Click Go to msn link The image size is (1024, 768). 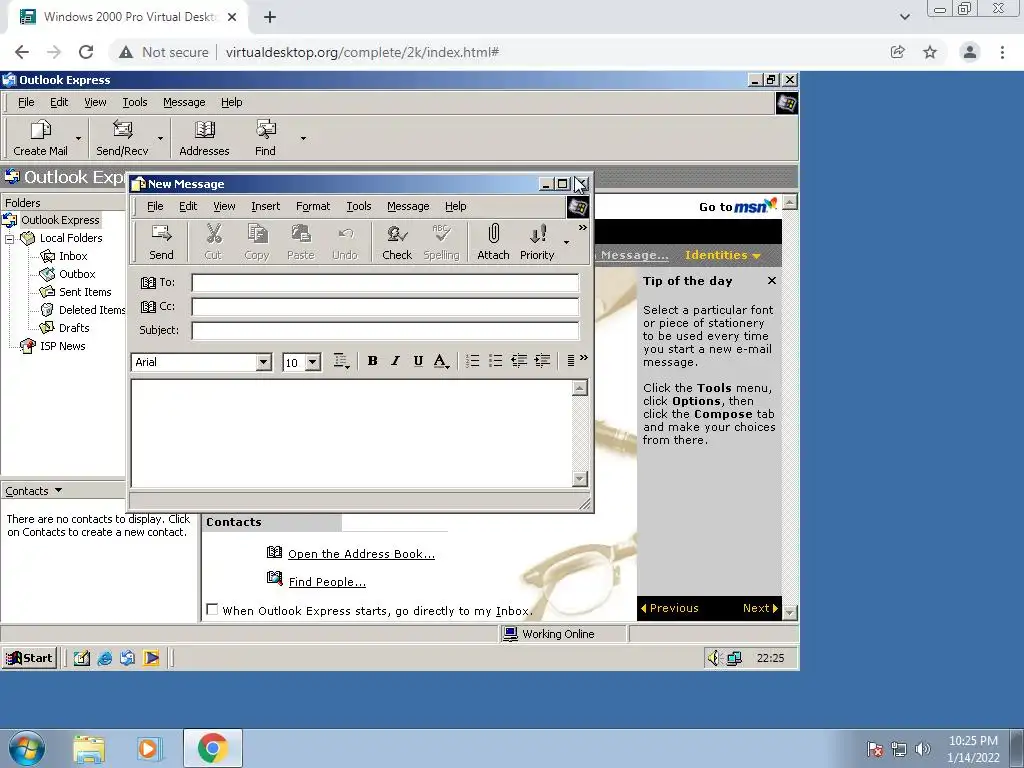point(738,206)
